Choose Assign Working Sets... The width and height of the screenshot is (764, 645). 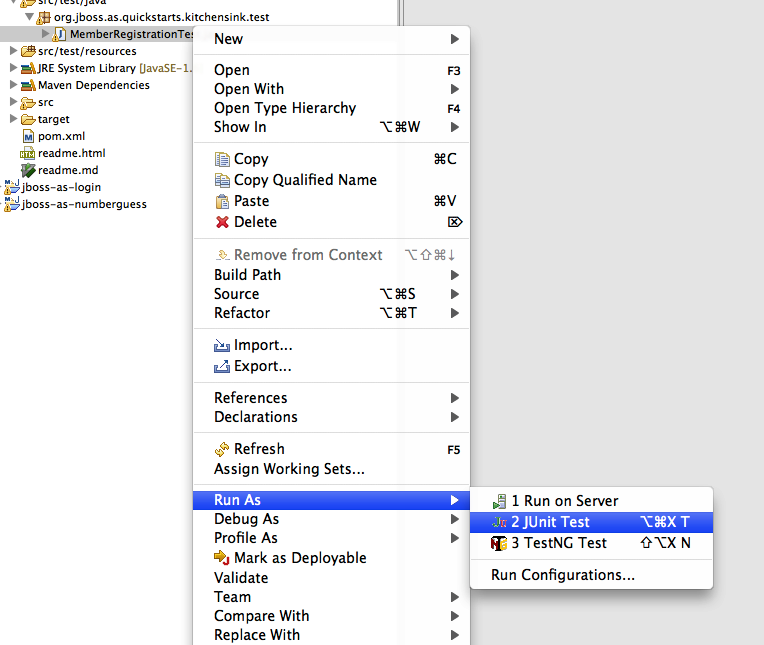[x=331, y=469]
